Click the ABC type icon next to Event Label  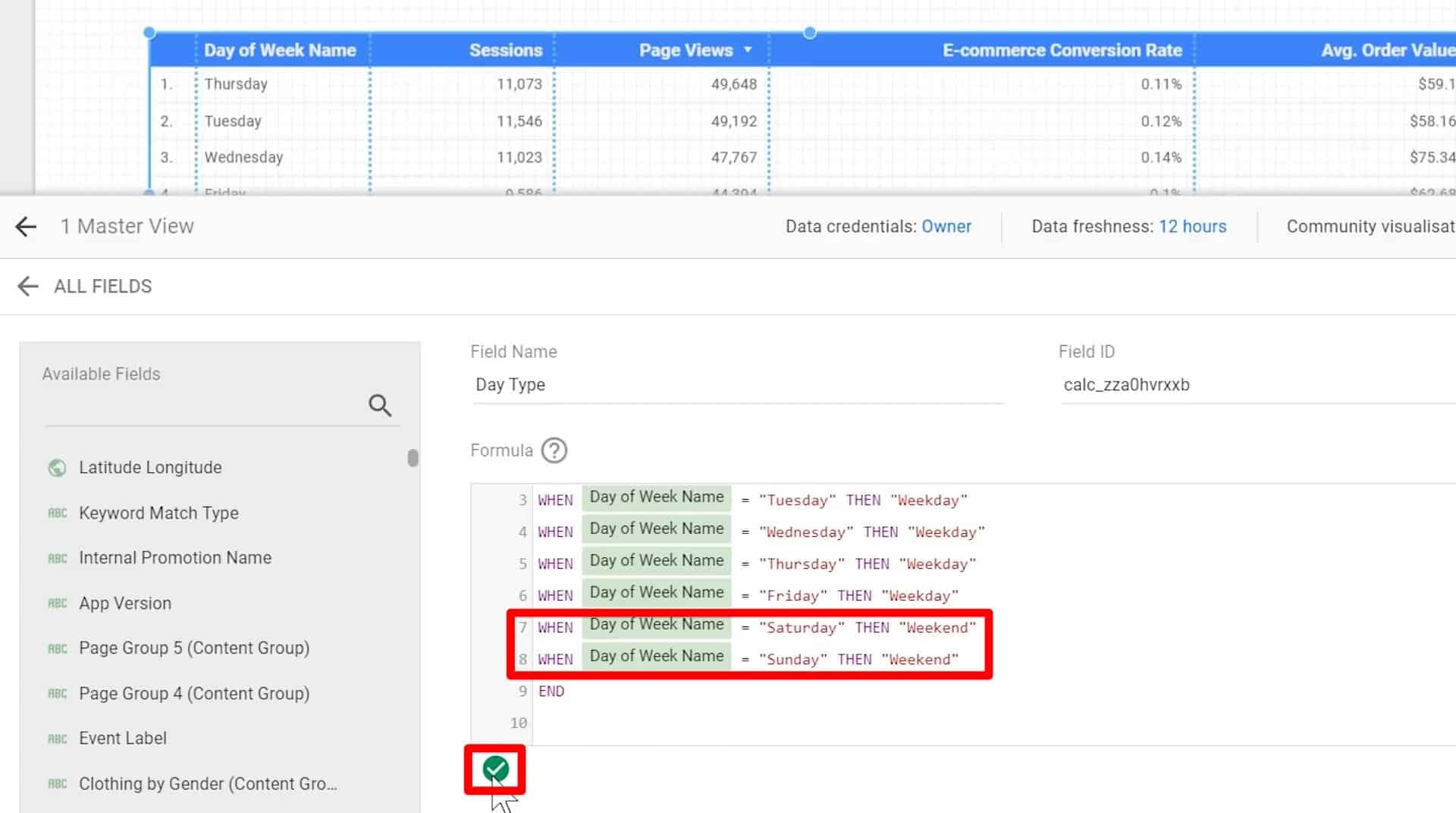pos(57,737)
